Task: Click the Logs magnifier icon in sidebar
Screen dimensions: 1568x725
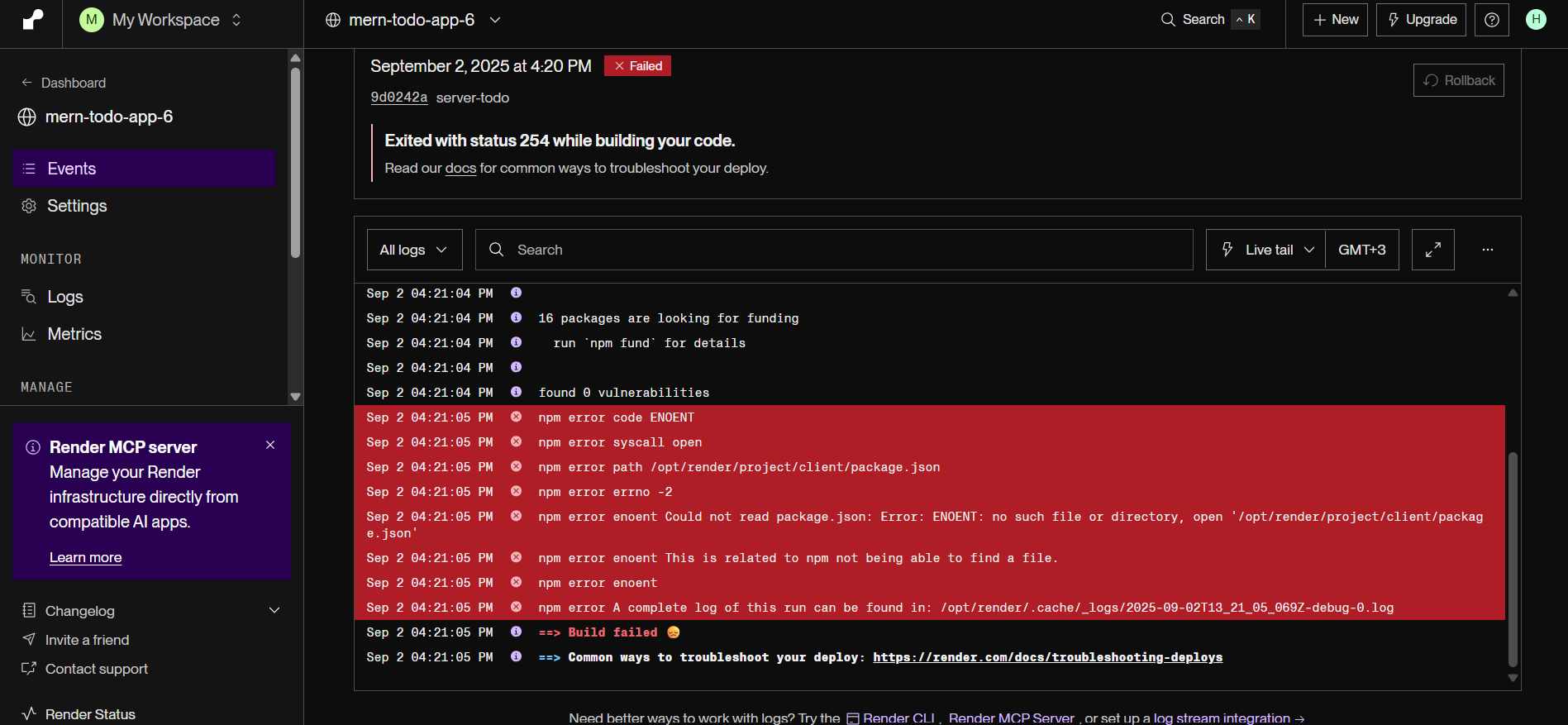Action: [29, 297]
